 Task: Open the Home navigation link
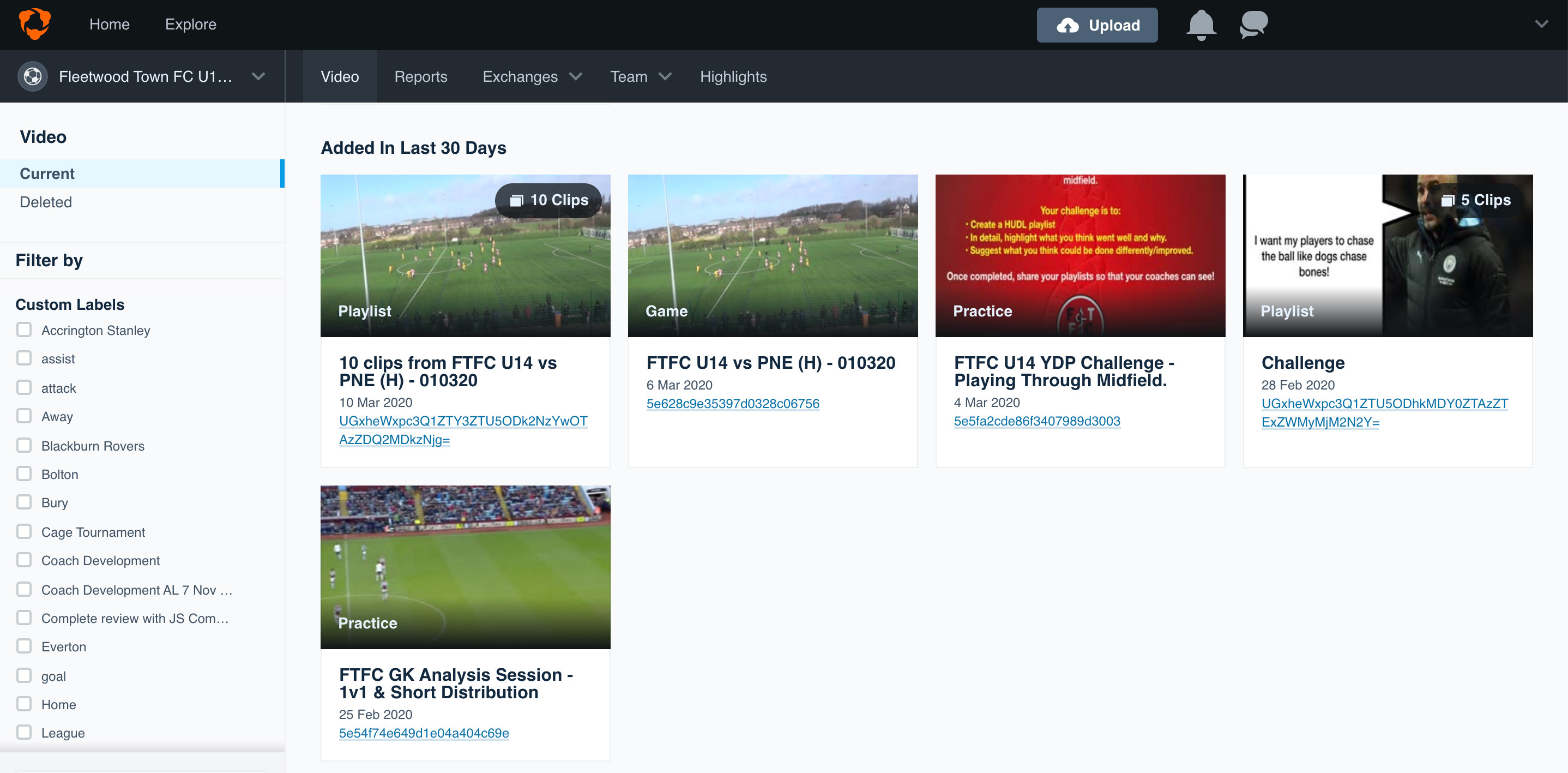110,25
